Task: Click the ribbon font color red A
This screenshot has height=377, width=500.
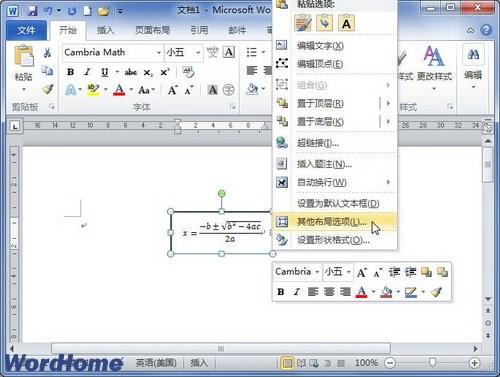Action: [119, 89]
